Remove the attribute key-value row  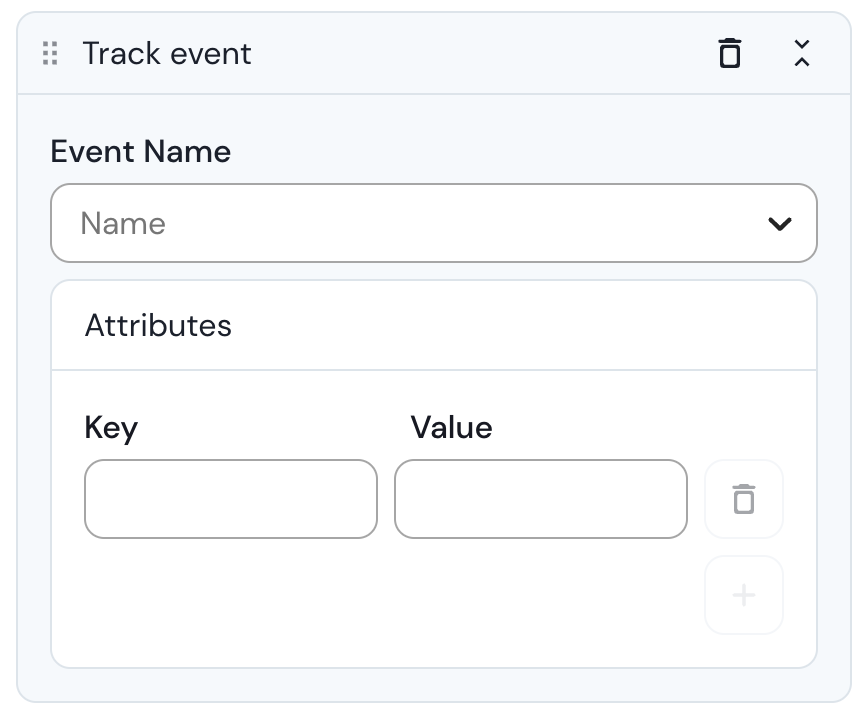(744, 499)
